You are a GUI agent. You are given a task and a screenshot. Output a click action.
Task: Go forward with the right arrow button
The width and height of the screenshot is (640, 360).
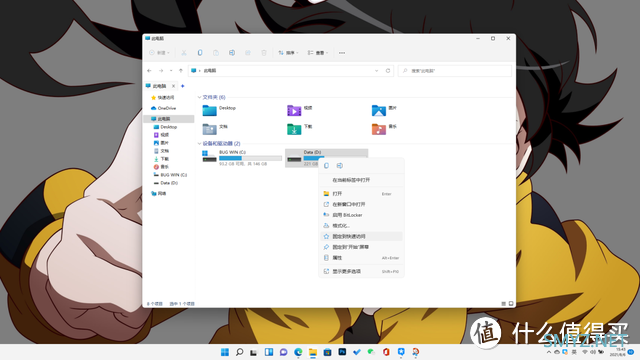coord(161,71)
